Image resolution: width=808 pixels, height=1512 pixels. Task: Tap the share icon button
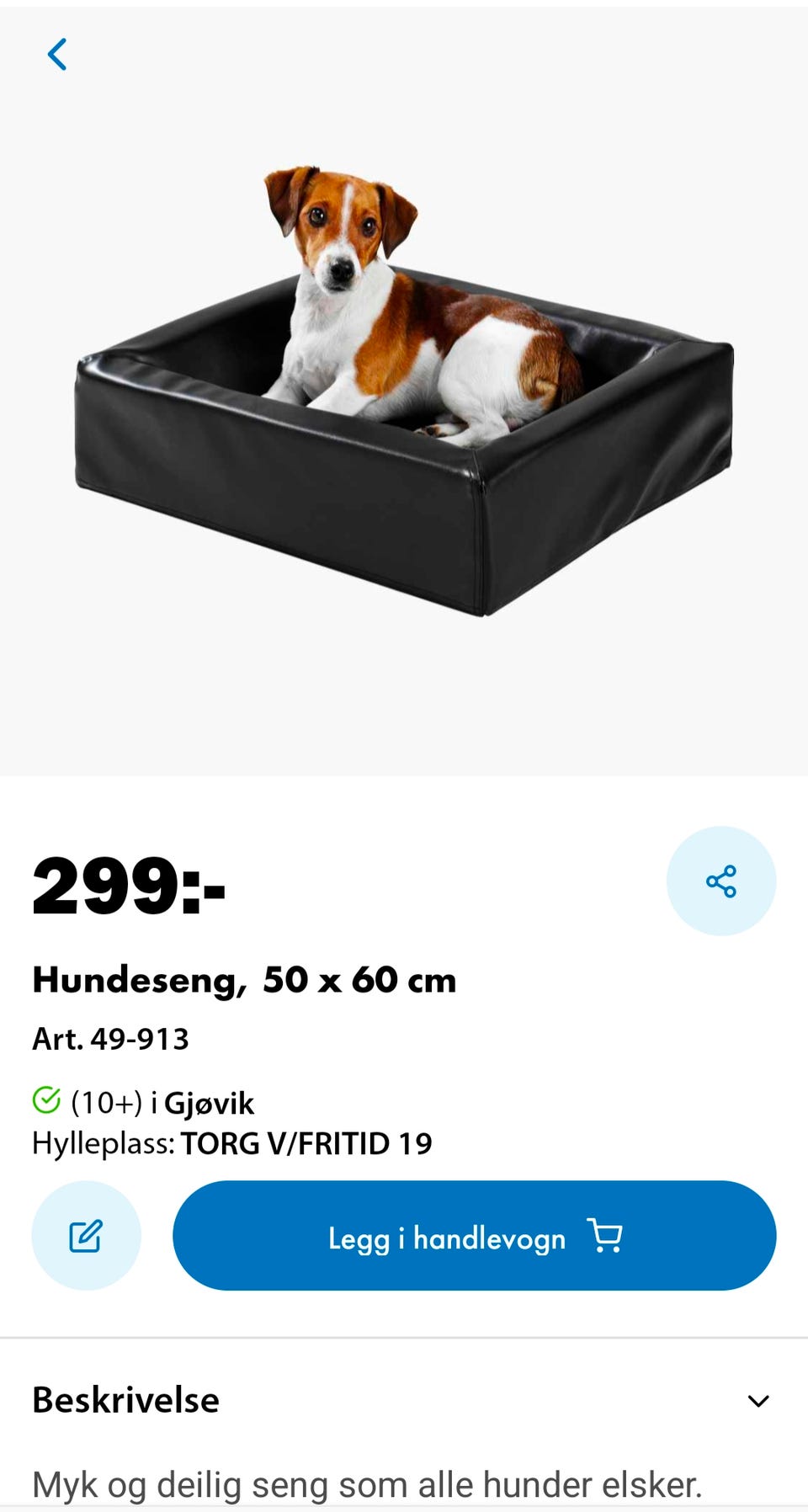(x=720, y=881)
